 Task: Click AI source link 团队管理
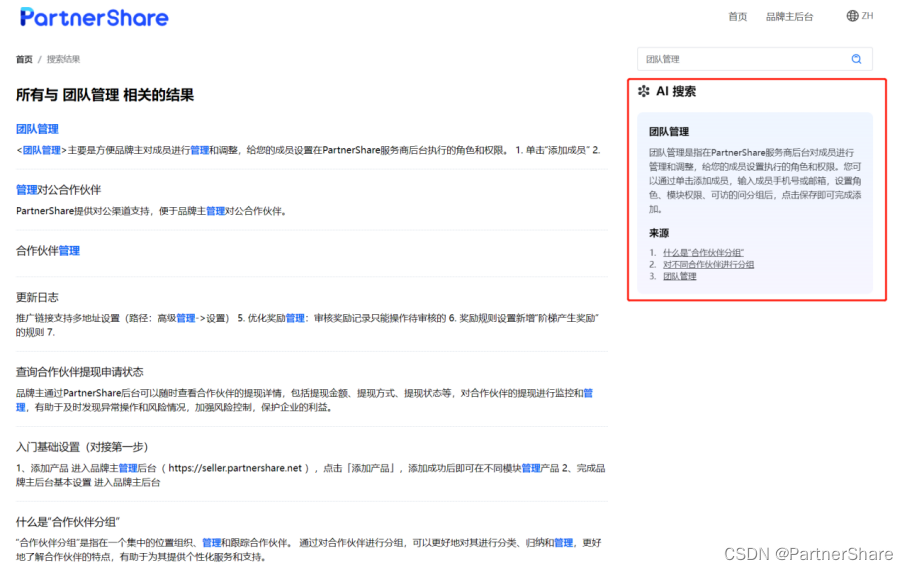click(x=680, y=276)
